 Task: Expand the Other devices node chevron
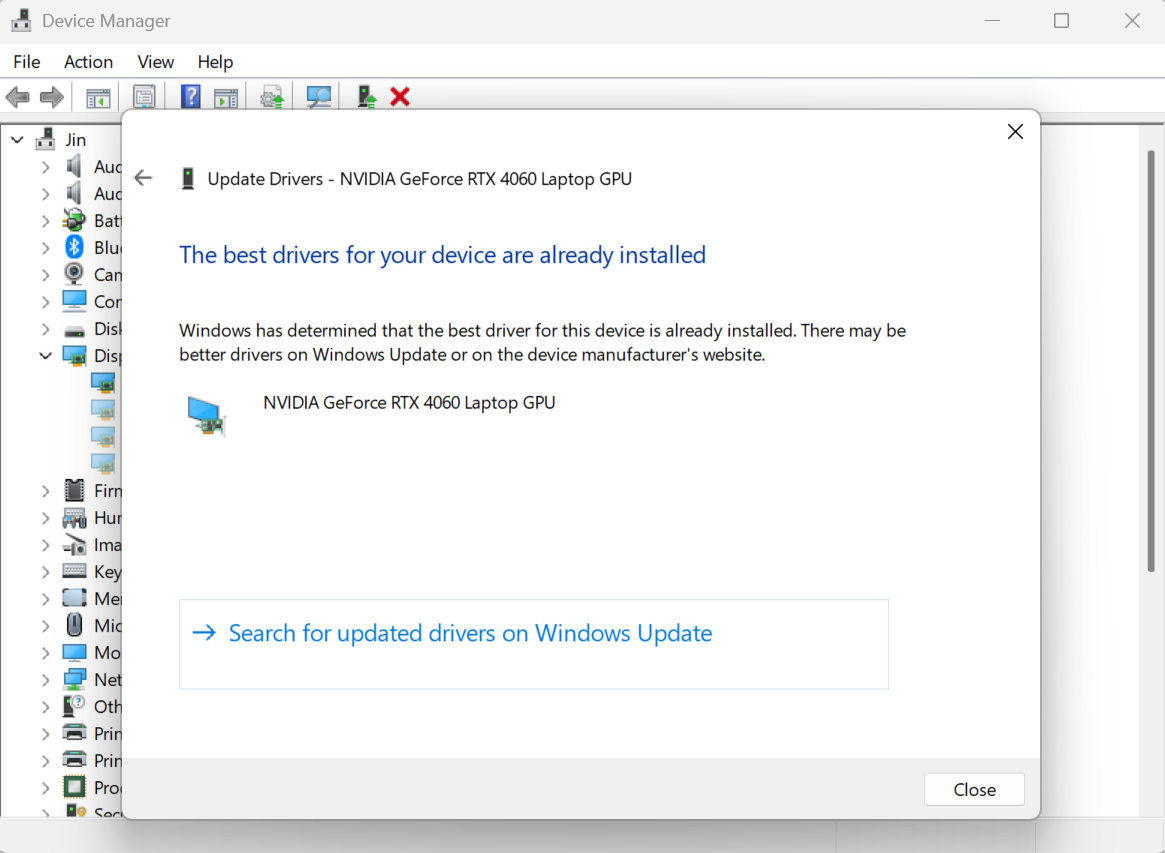[46, 707]
